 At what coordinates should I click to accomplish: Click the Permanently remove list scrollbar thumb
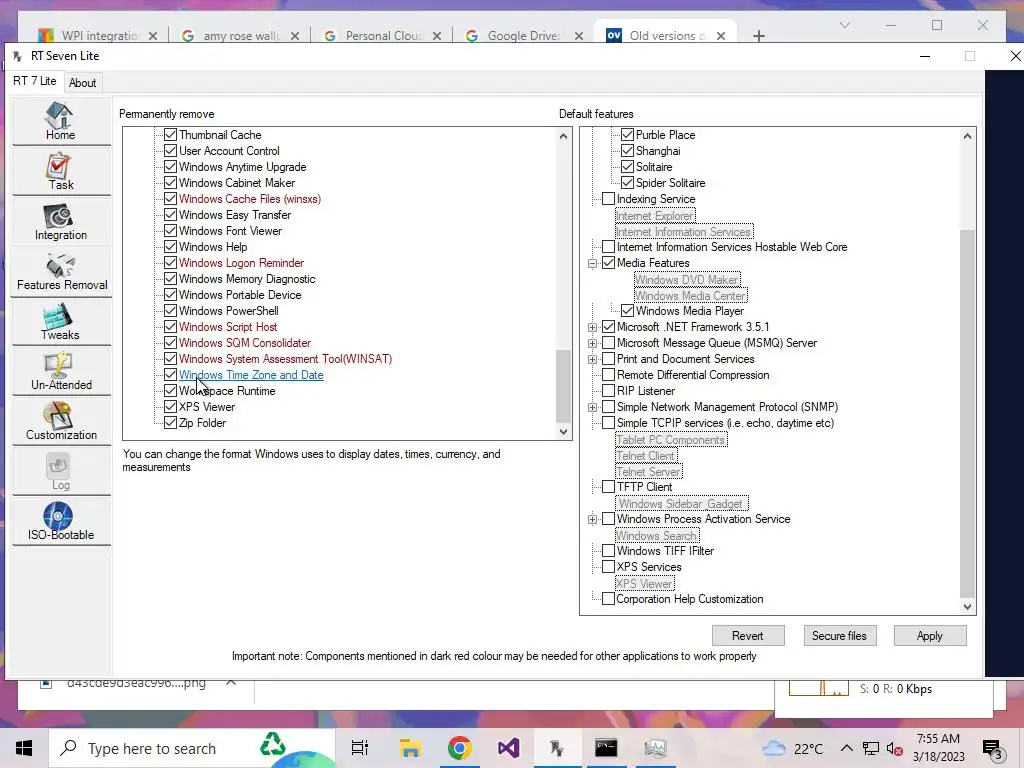click(x=563, y=386)
